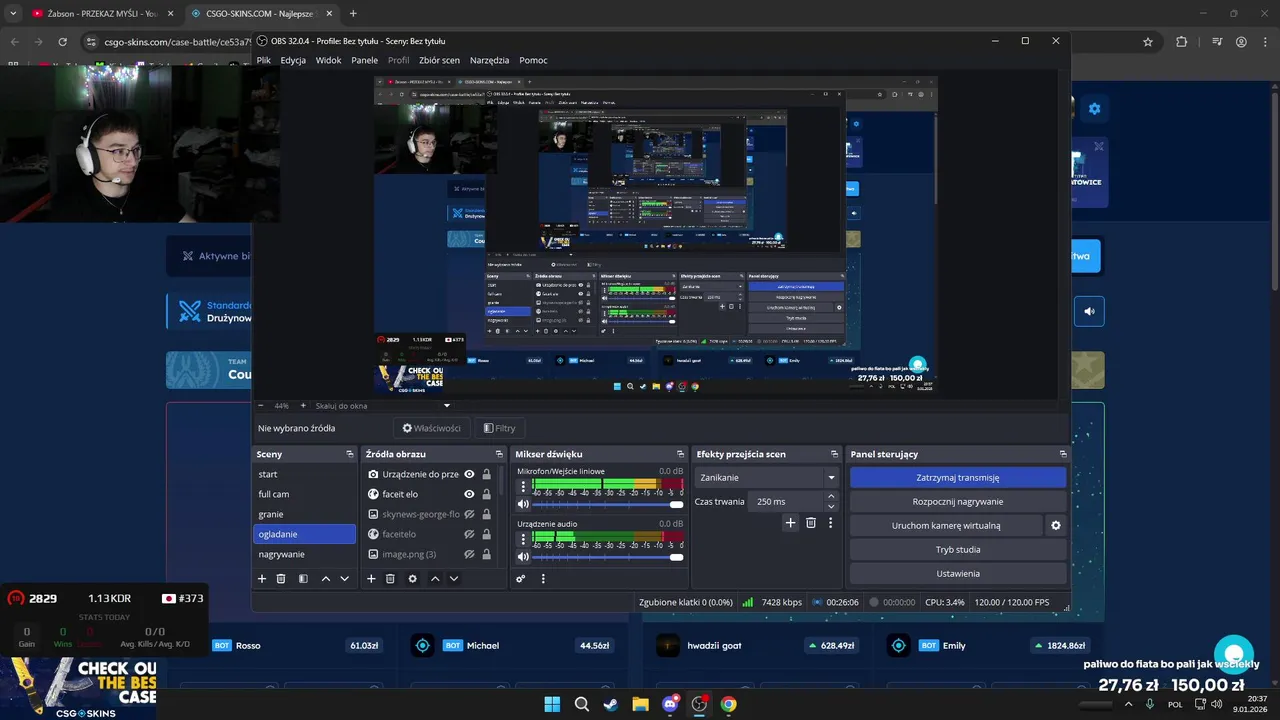This screenshot has width=1280, height=720.
Task: Move selected scene up with arrow
Action: coord(326,578)
